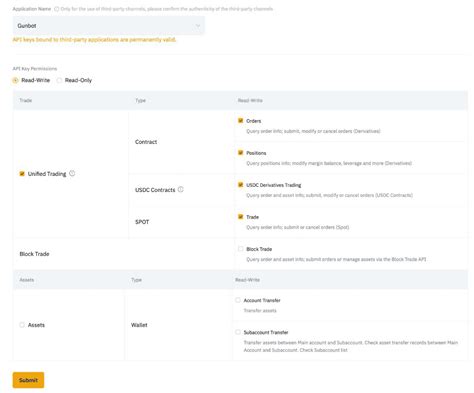Viewport: 474px width, 393px height.
Task: Click the Positions description text
Action: (329, 163)
